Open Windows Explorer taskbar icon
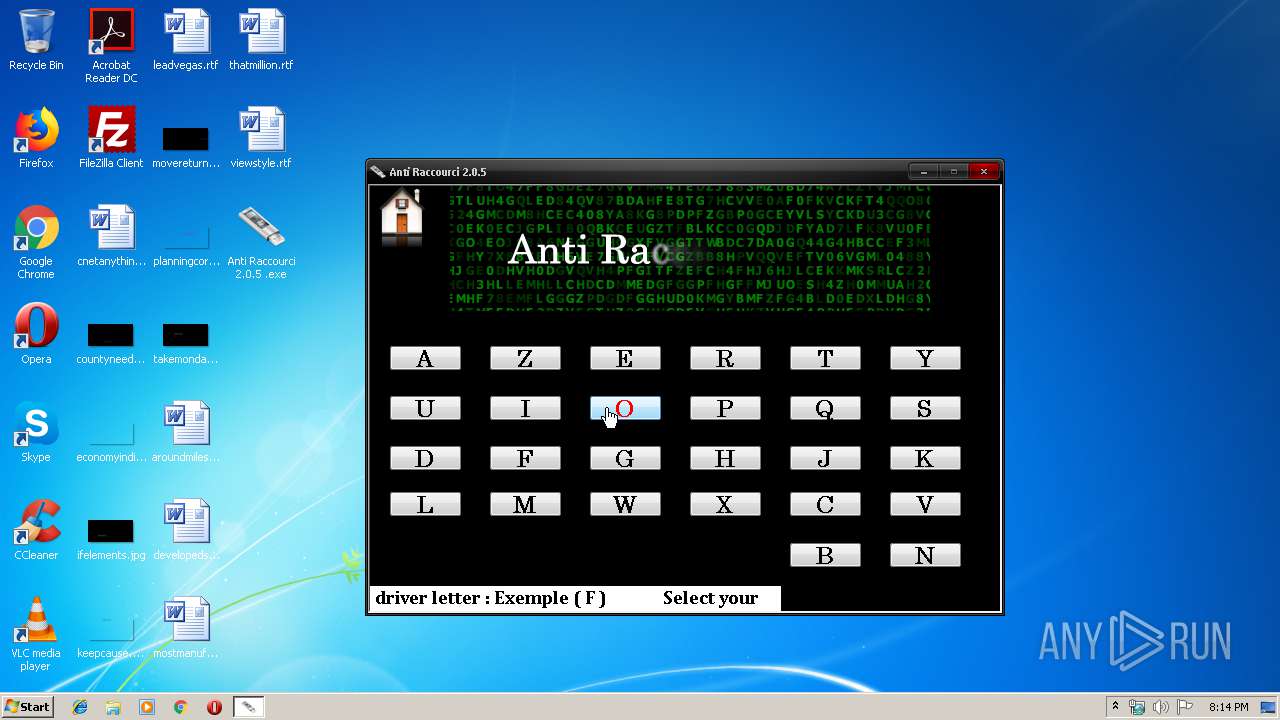This screenshot has width=1280, height=720. 113,707
